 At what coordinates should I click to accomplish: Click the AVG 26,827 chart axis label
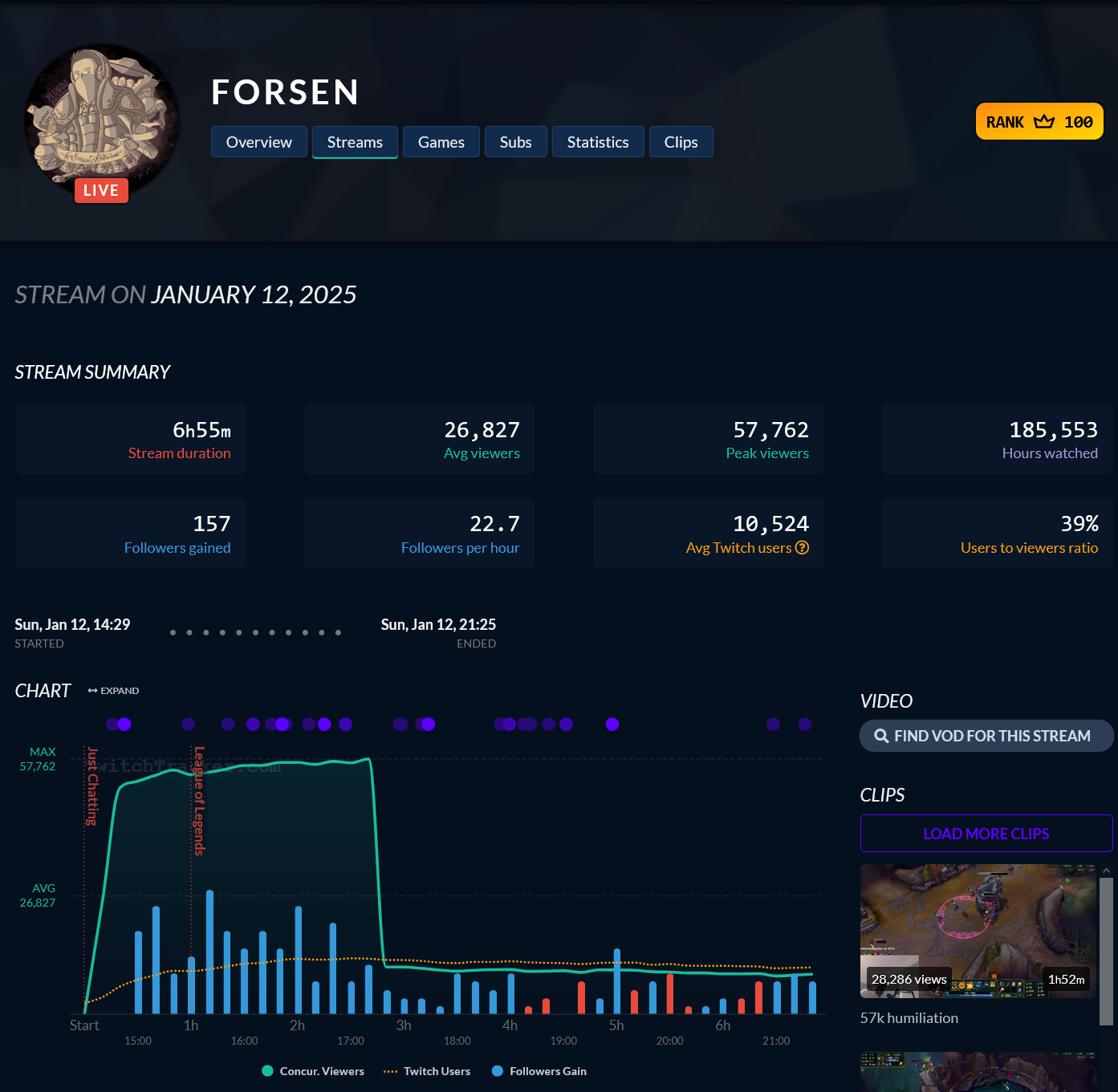click(x=38, y=895)
